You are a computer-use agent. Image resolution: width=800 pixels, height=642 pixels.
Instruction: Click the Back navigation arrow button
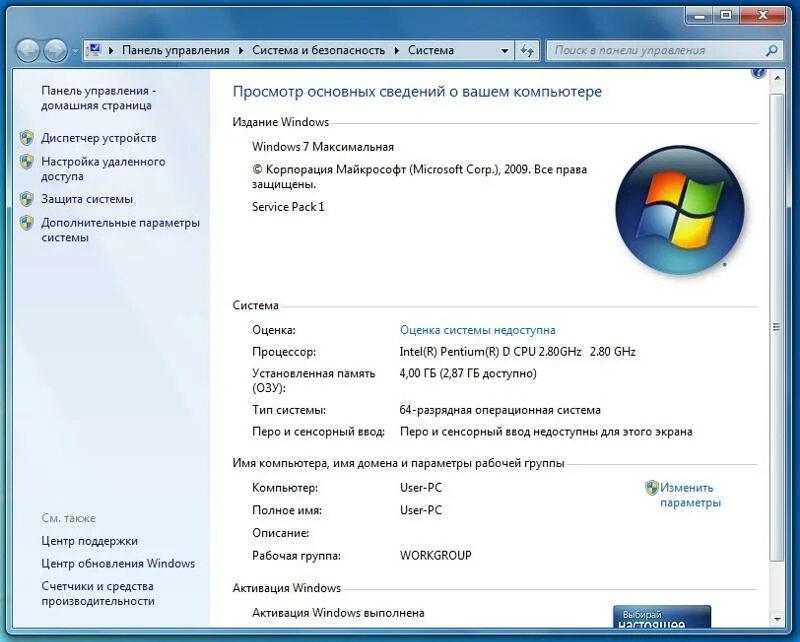28,51
